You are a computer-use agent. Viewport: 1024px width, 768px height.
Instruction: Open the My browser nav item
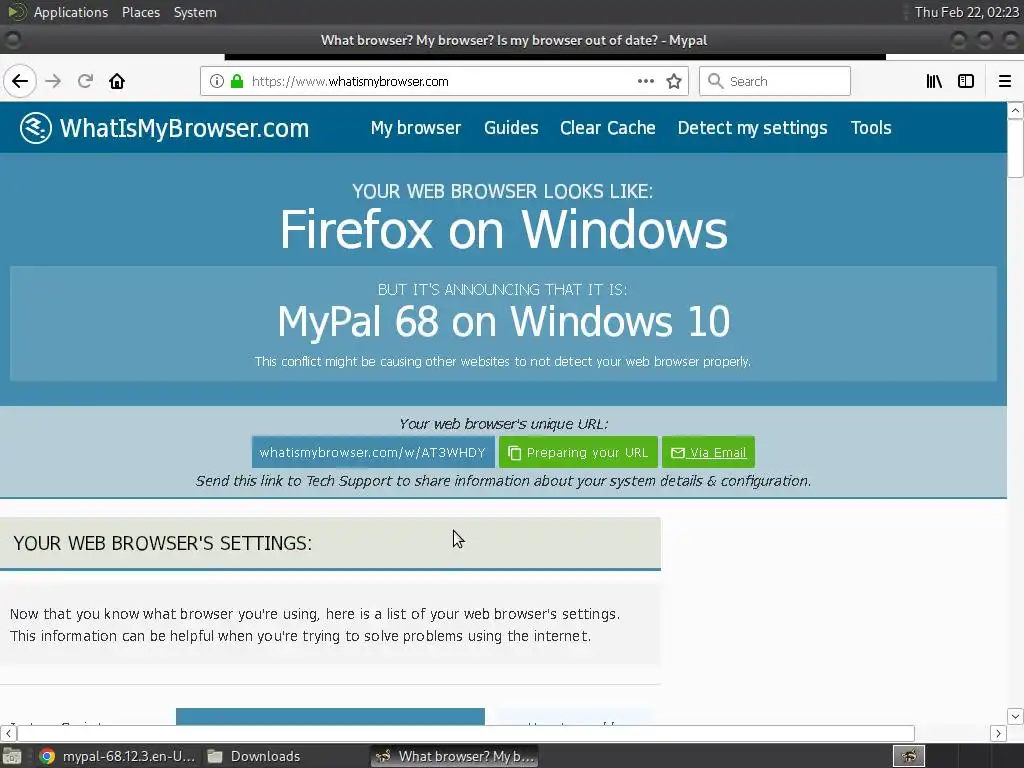click(416, 127)
